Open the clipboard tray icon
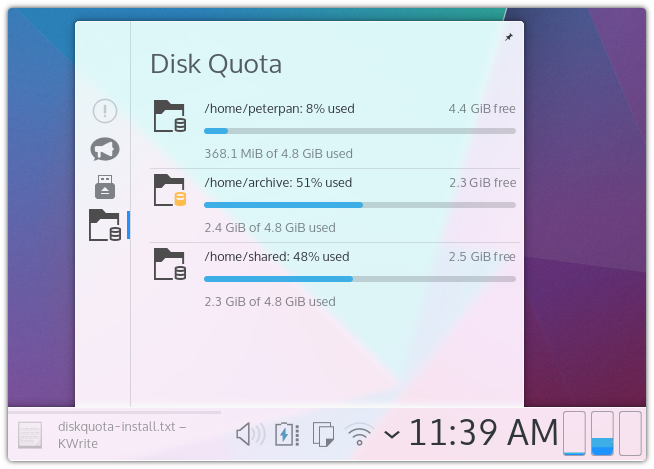This screenshot has height=469, width=654. coord(323,434)
